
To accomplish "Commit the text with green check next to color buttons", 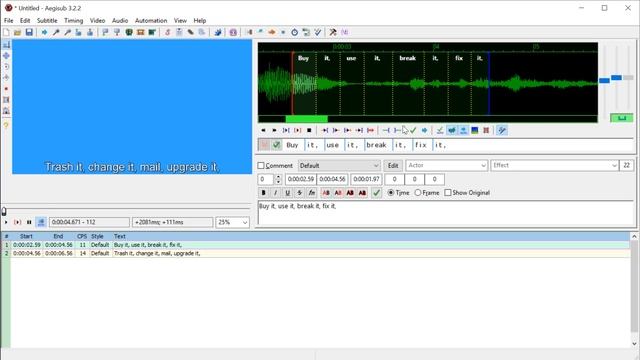I will [x=376, y=193].
